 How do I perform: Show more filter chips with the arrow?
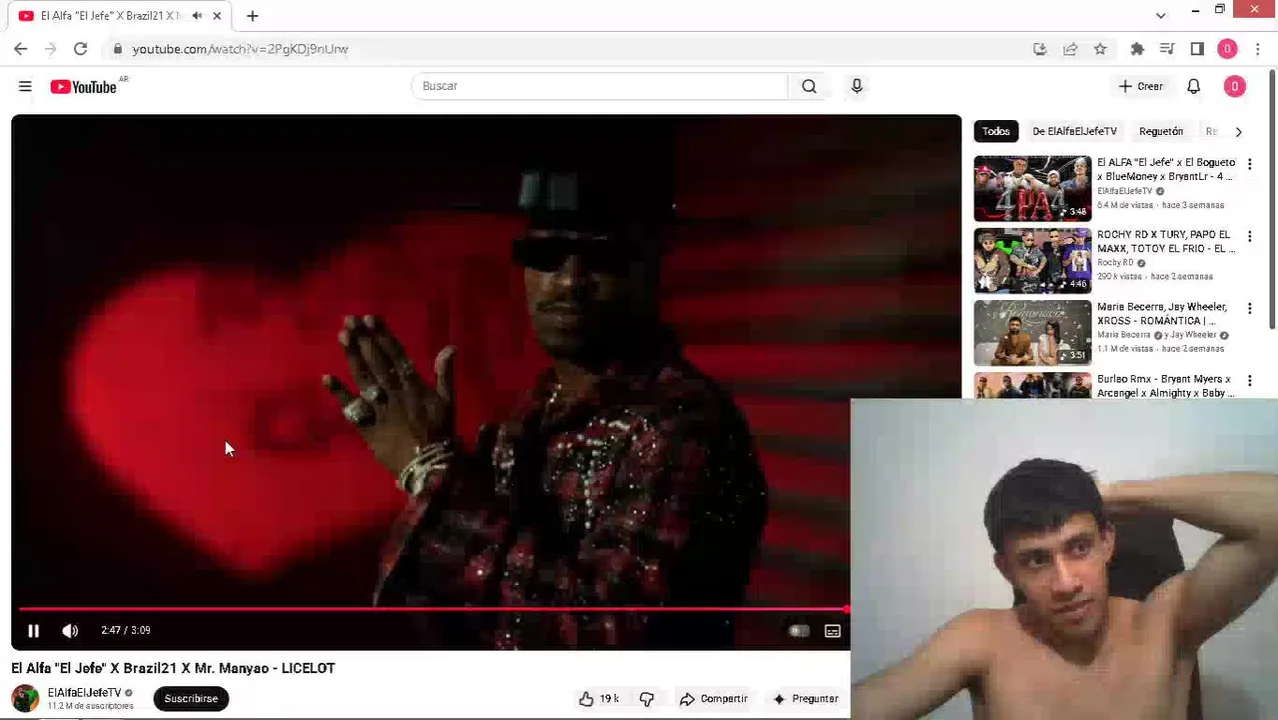(1238, 131)
